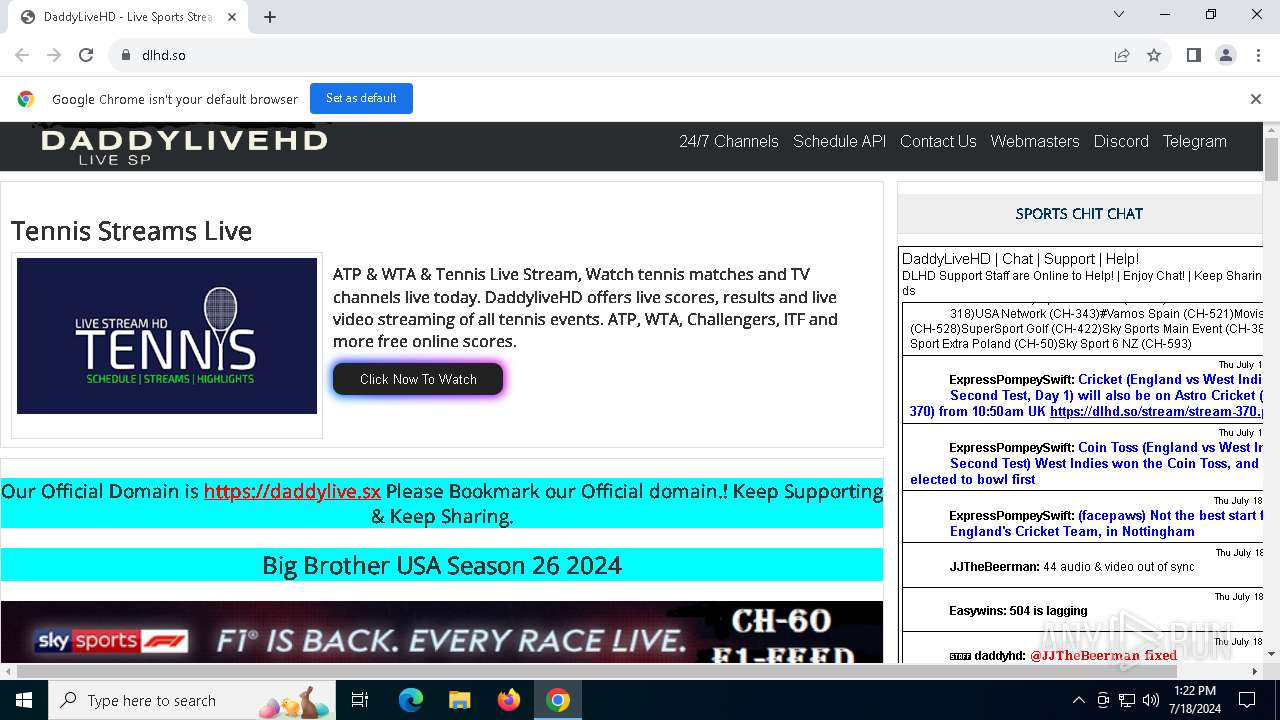Launch Firefox from taskbar
1280x720 pixels.
pos(509,700)
